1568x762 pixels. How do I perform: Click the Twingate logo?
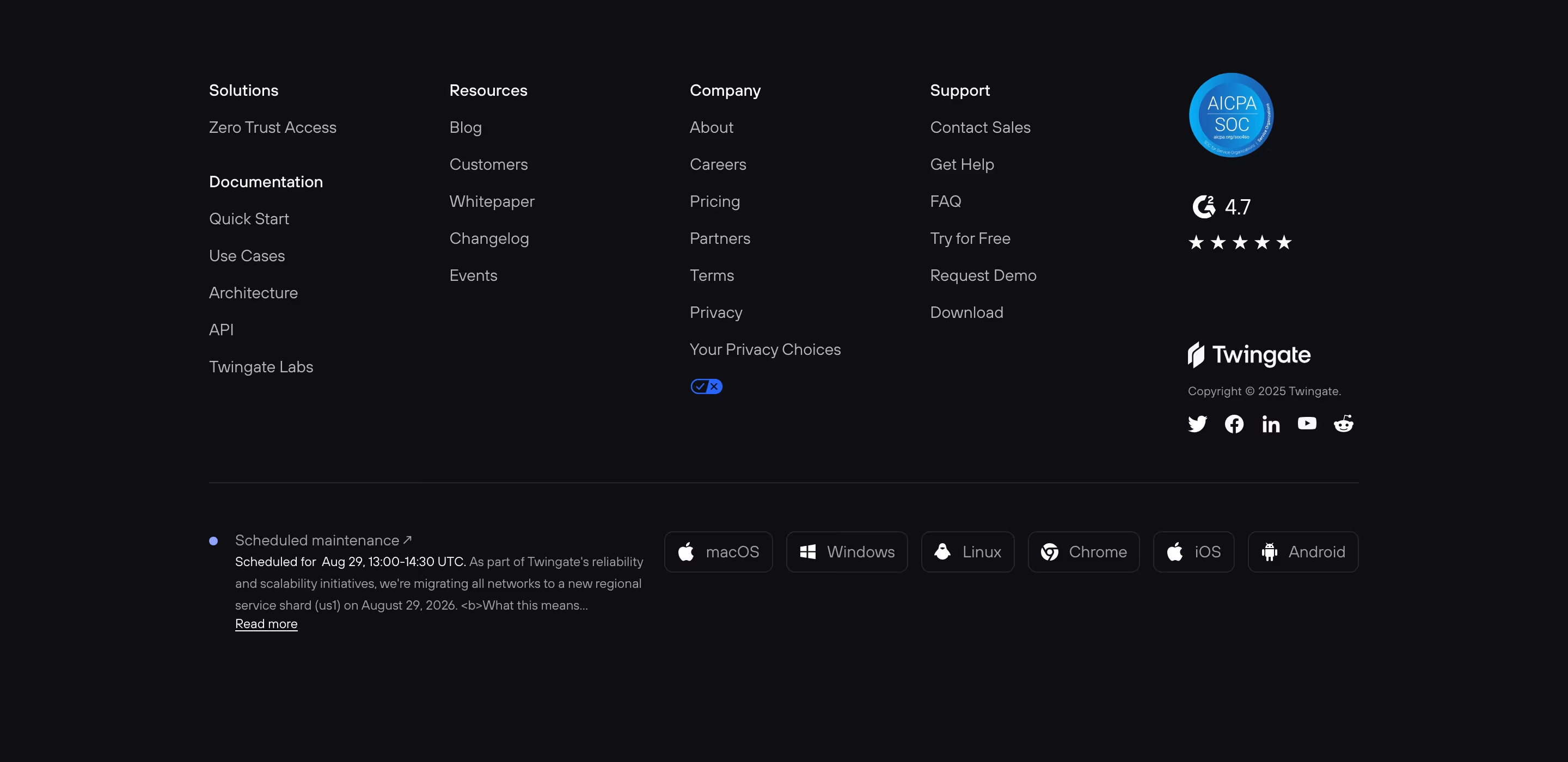(1249, 355)
